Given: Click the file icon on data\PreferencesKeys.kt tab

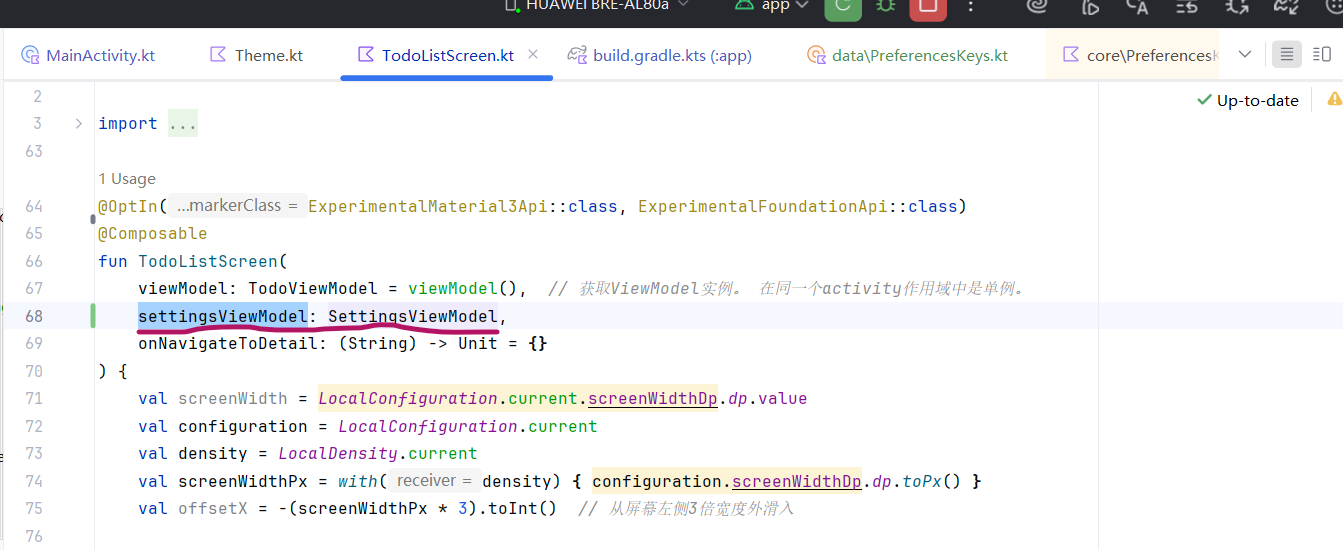Looking at the screenshot, I should coord(816,55).
